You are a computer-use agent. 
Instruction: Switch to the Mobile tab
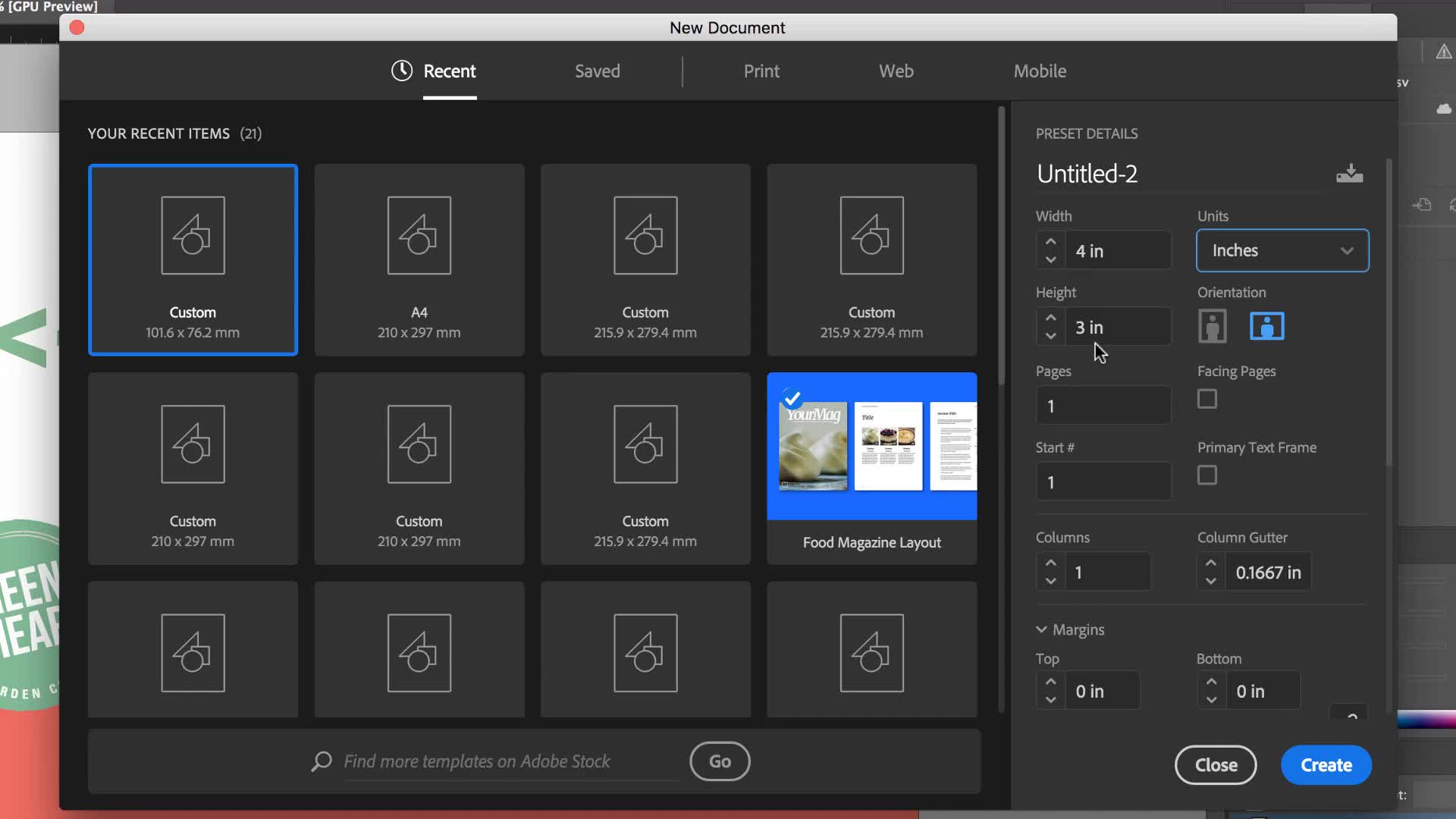[1040, 71]
